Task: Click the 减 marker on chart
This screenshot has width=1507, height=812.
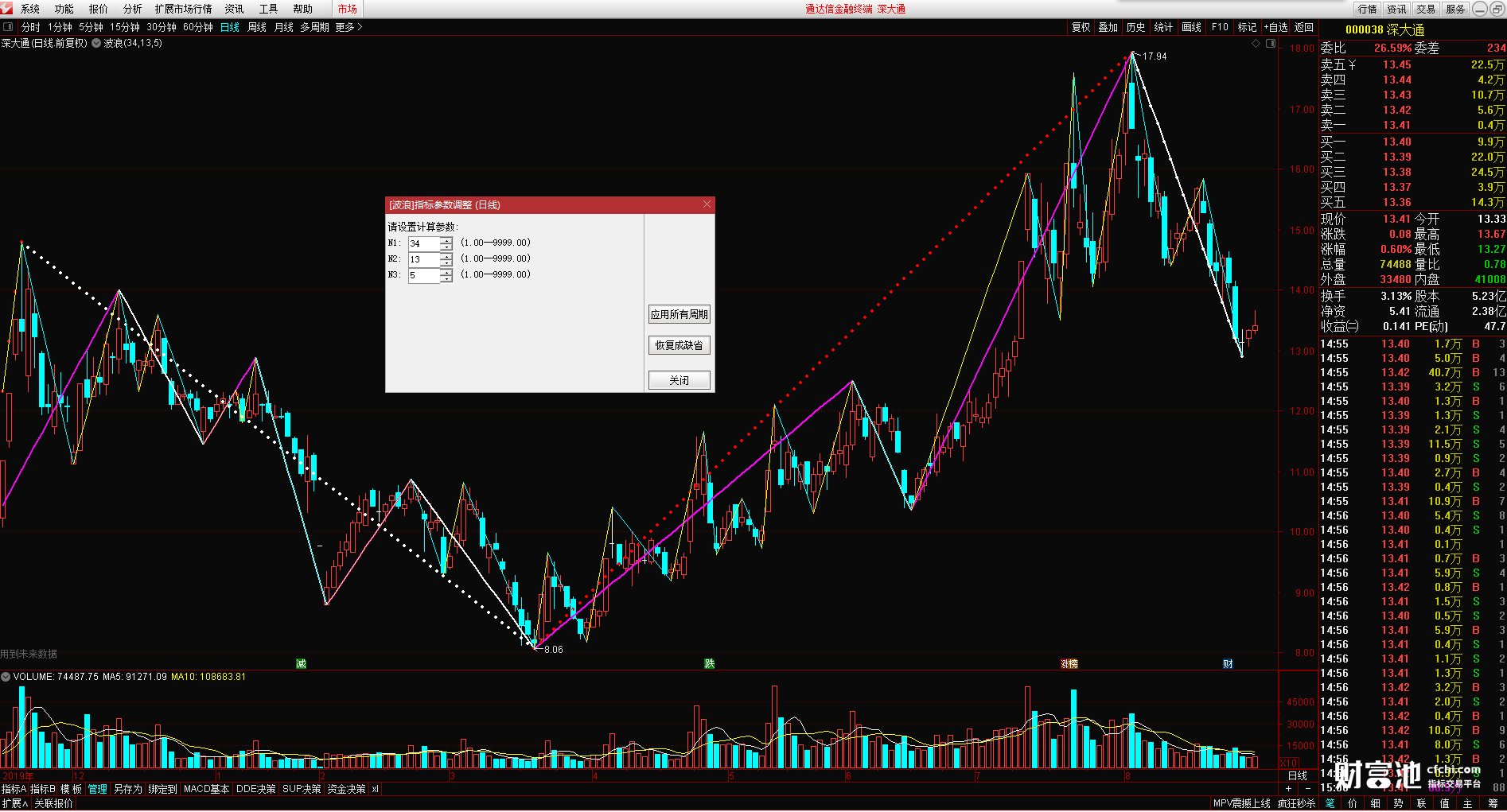Action: pos(301,663)
